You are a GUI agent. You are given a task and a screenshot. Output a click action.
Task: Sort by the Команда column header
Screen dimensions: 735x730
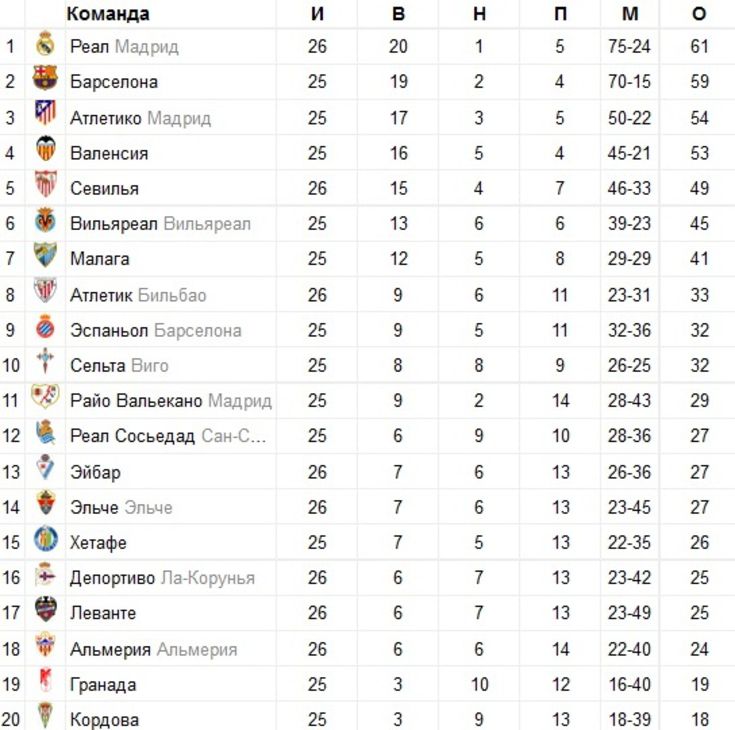(x=108, y=14)
